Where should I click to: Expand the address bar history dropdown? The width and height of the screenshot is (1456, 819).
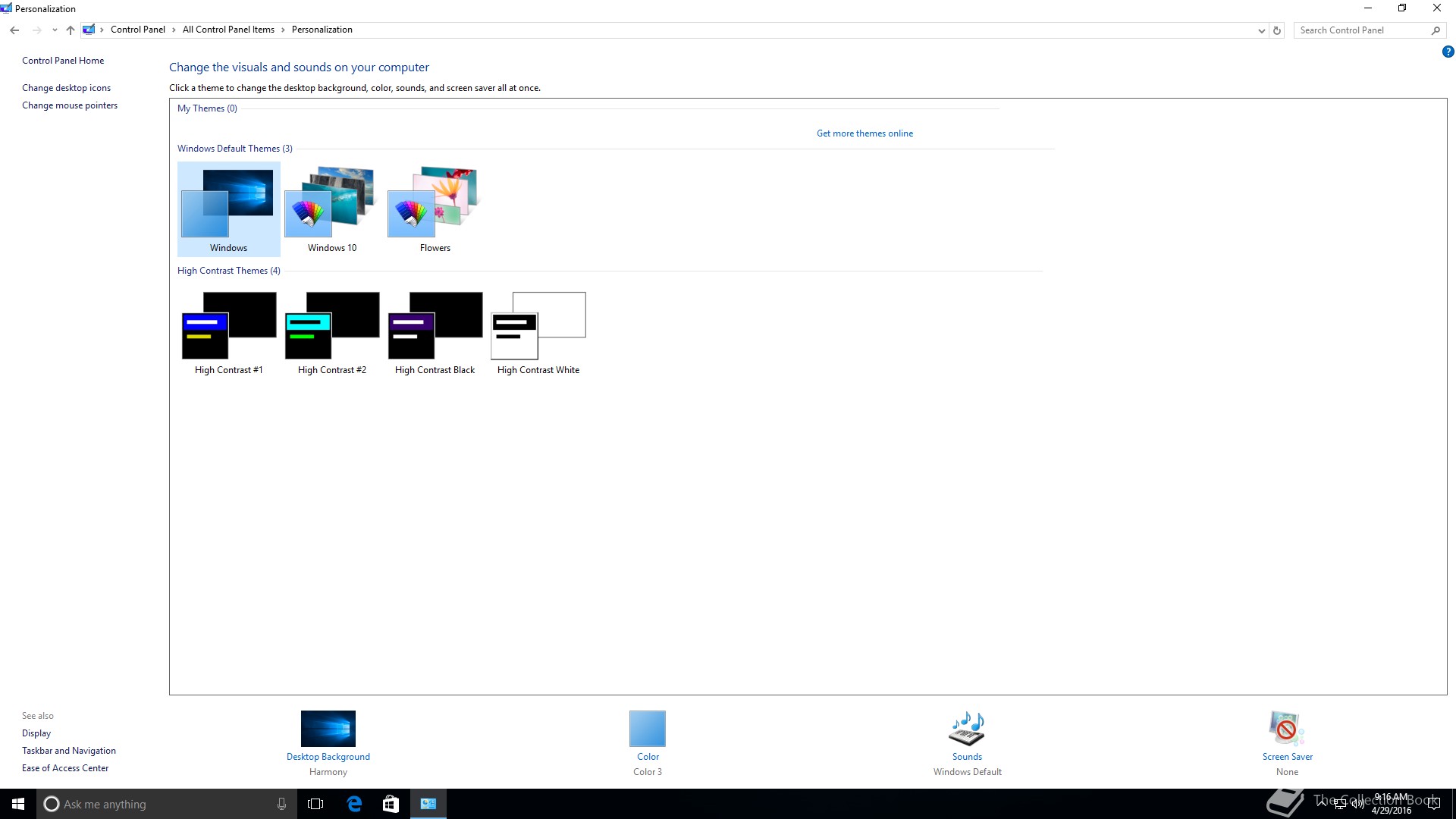[x=1261, y=30]
